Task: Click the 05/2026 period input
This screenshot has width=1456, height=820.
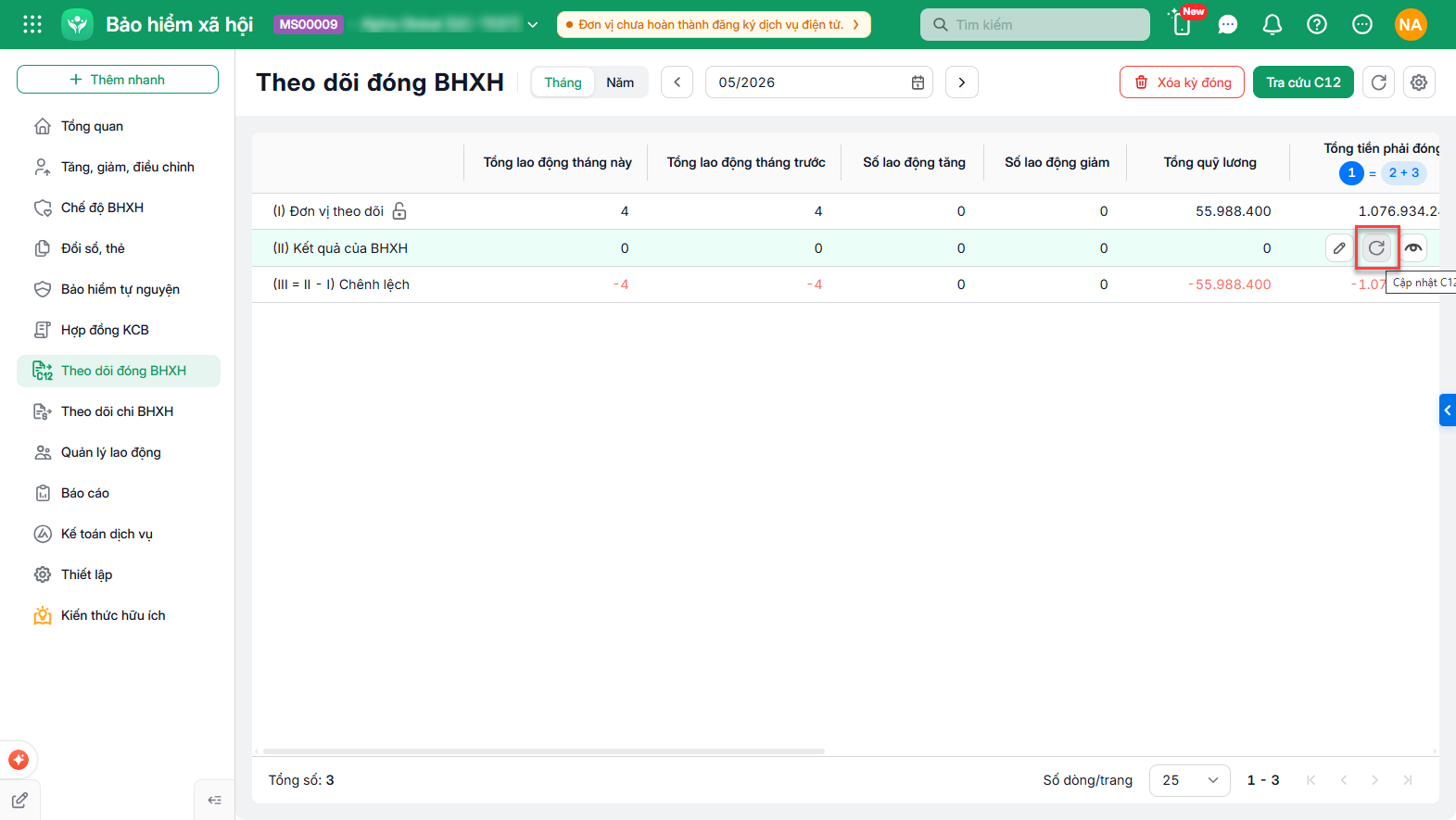Action: (819, 82)
